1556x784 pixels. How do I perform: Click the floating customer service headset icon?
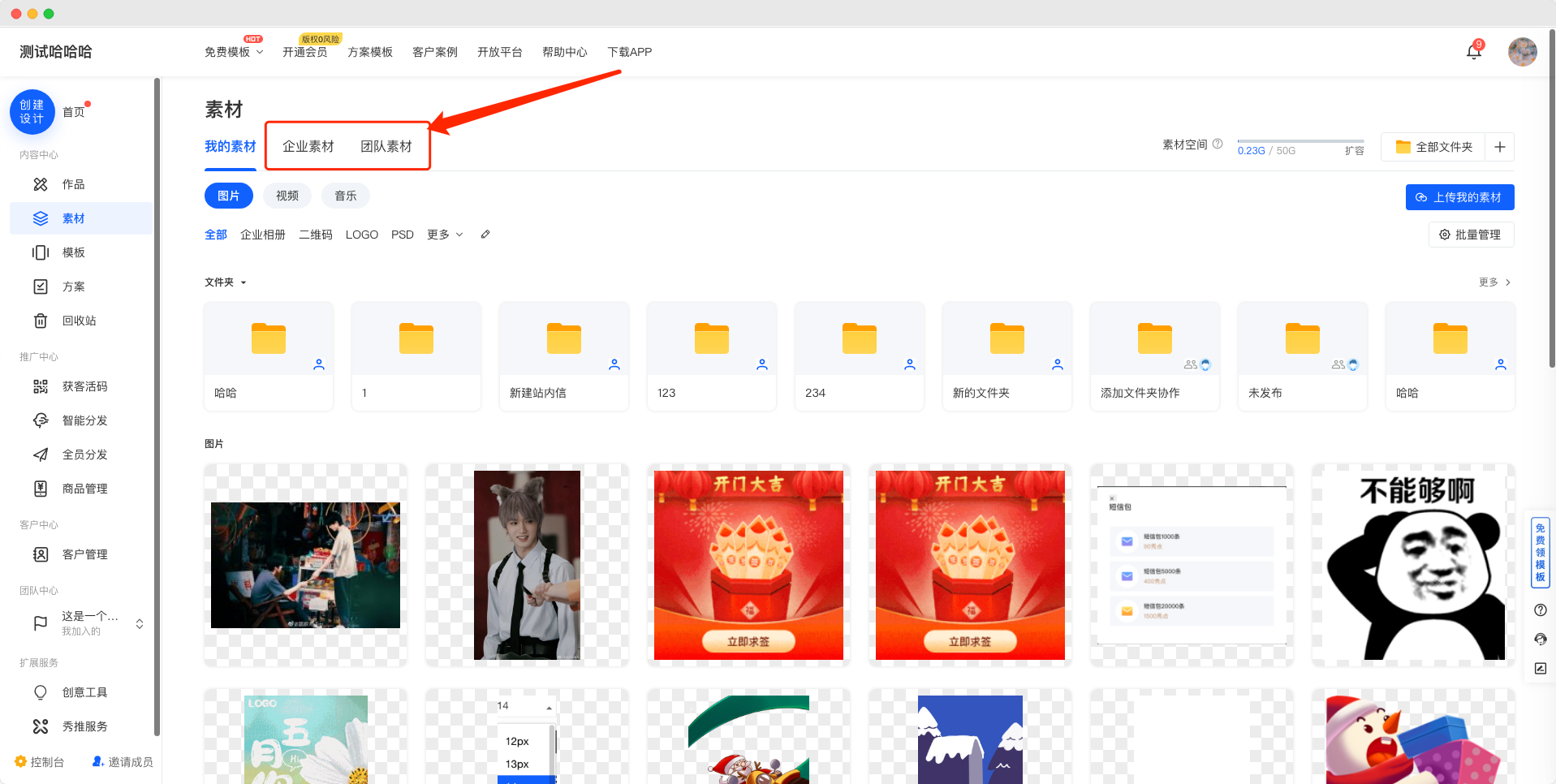point(1541,640)
